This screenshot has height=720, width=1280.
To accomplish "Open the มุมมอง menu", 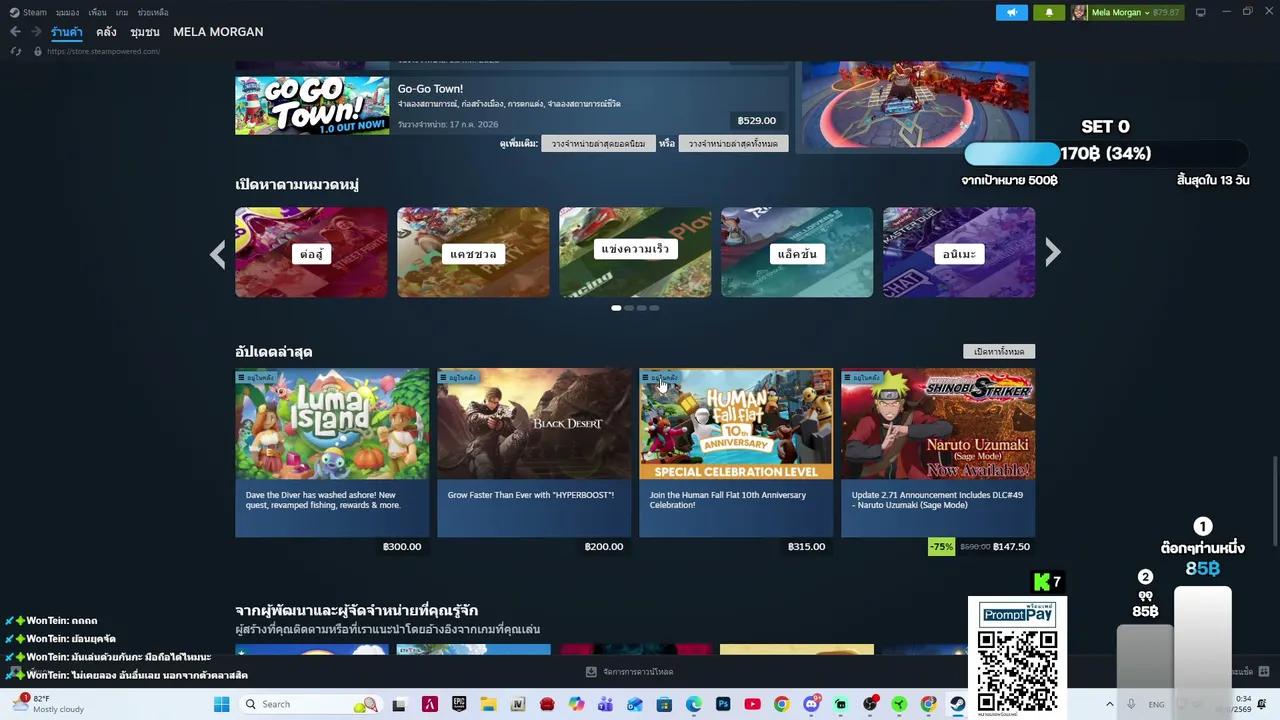I will click(x=67, y=12).
